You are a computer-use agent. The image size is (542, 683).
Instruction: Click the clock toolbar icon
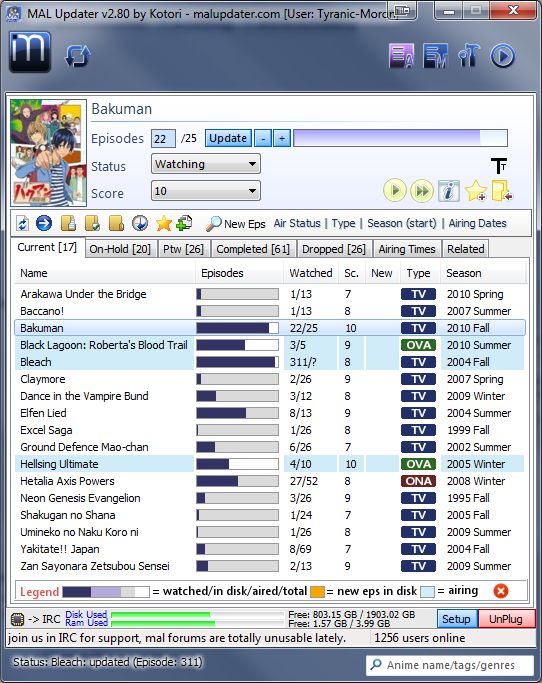coord(140,223)
